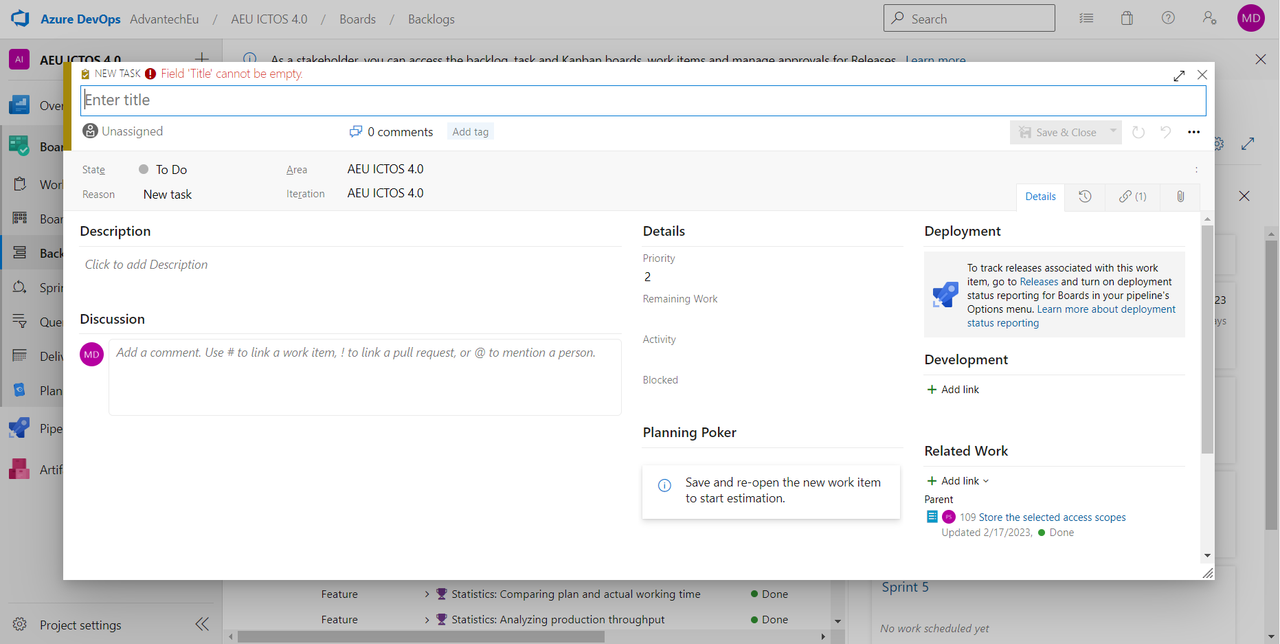
Task: Open the Backlogs breadcrumb
Action: [431, 19]
